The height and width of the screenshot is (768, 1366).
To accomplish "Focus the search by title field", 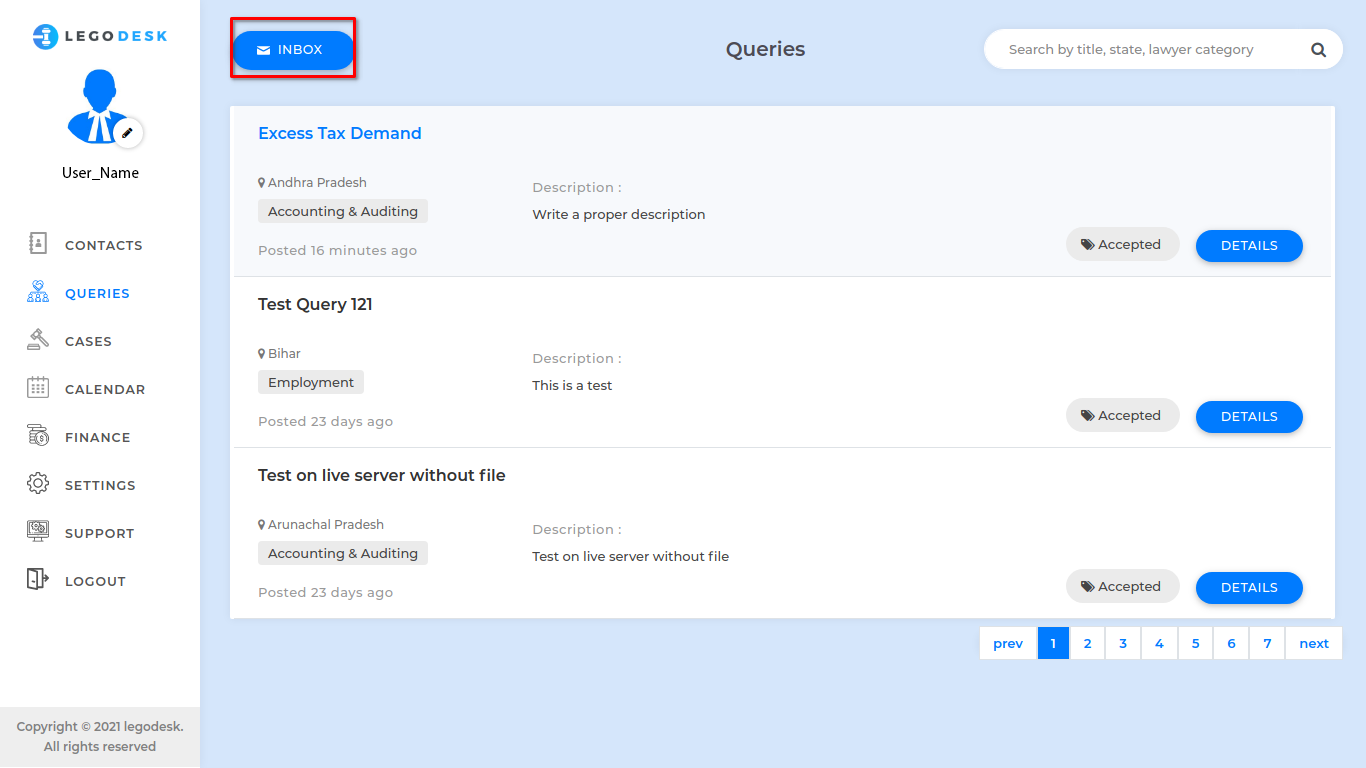I will (x=1150, y=49).
